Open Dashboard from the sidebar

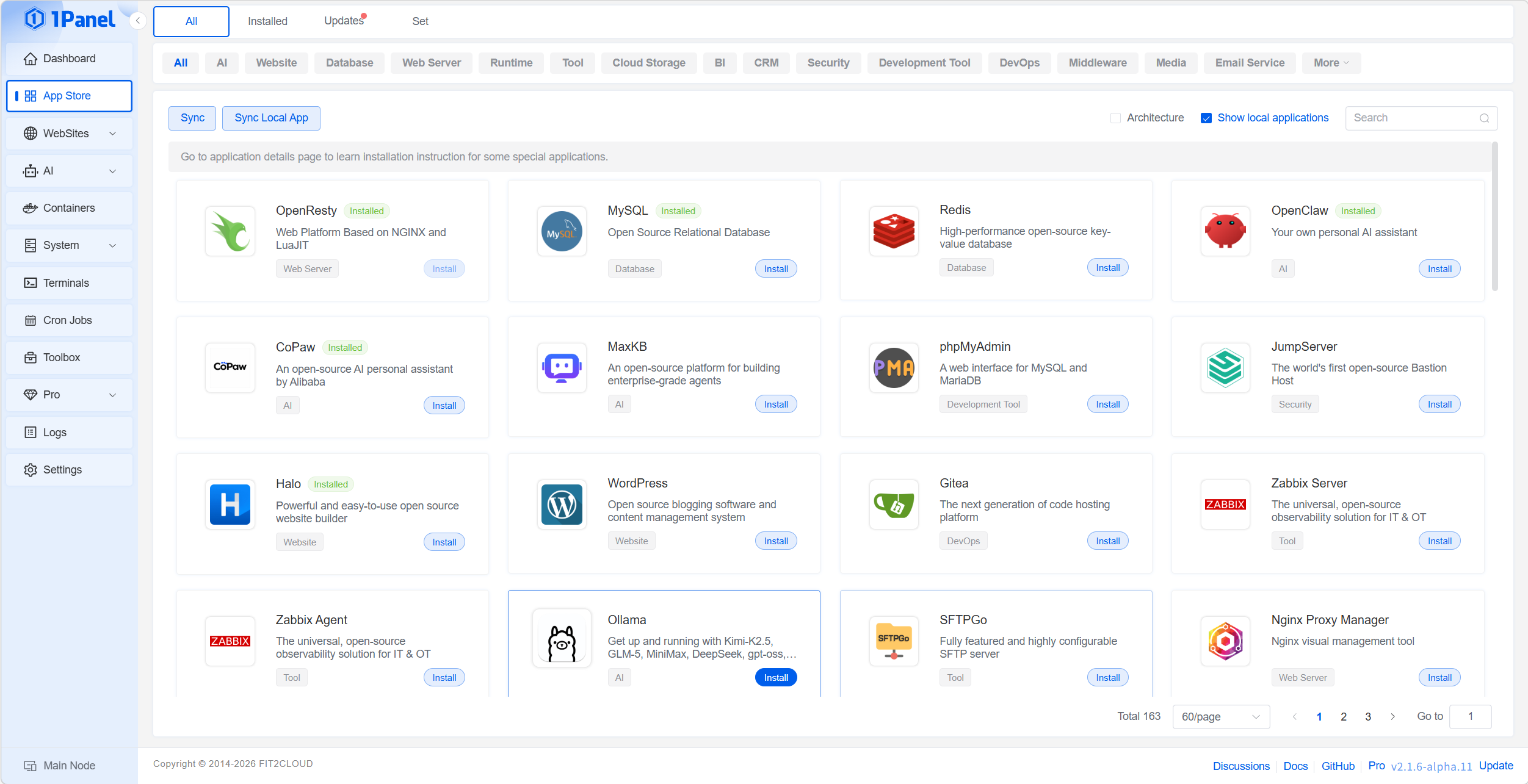69,59
